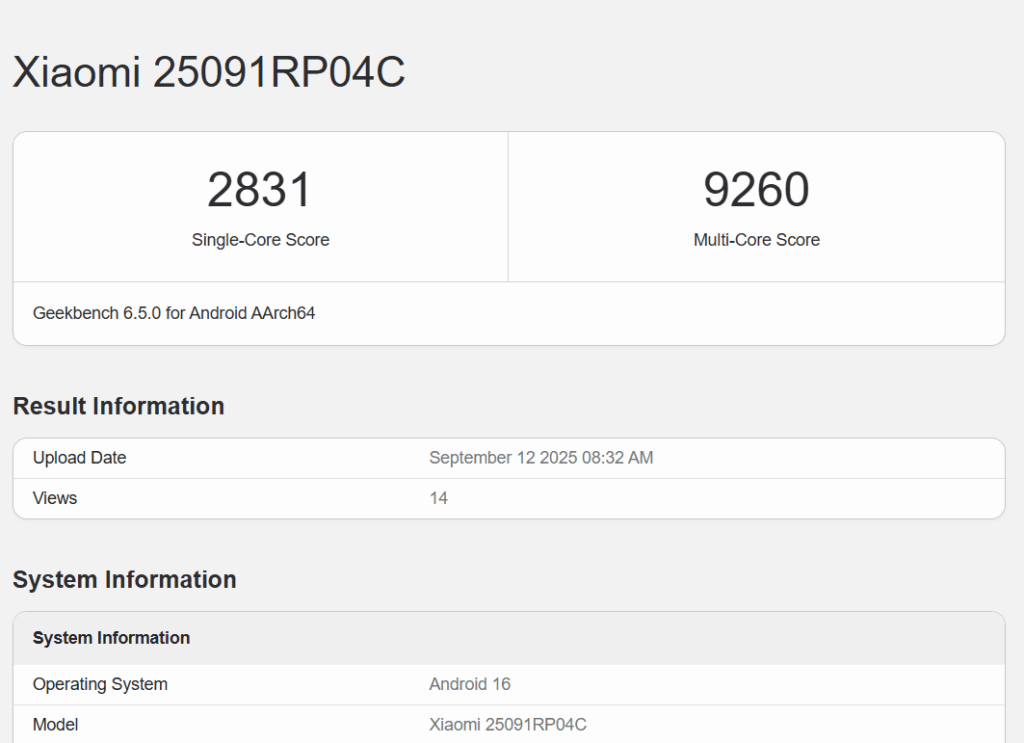Select the Views row
1024x743 pixels.
pos(55,498)
